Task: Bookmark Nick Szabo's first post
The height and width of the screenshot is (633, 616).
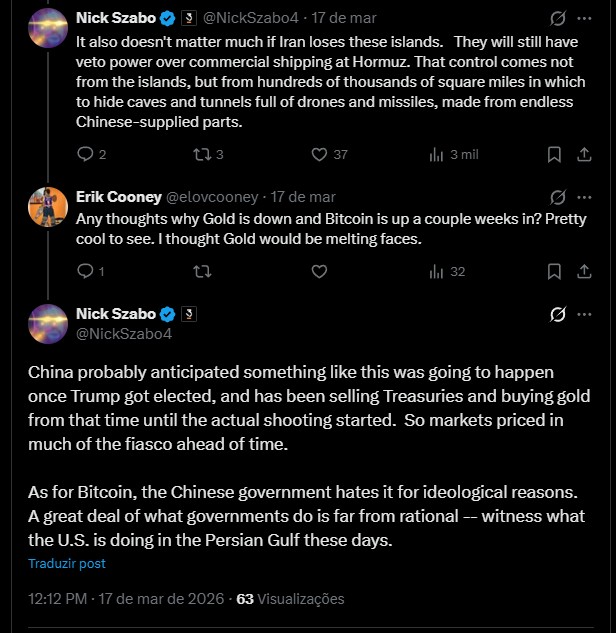Action: coord(554,154)
